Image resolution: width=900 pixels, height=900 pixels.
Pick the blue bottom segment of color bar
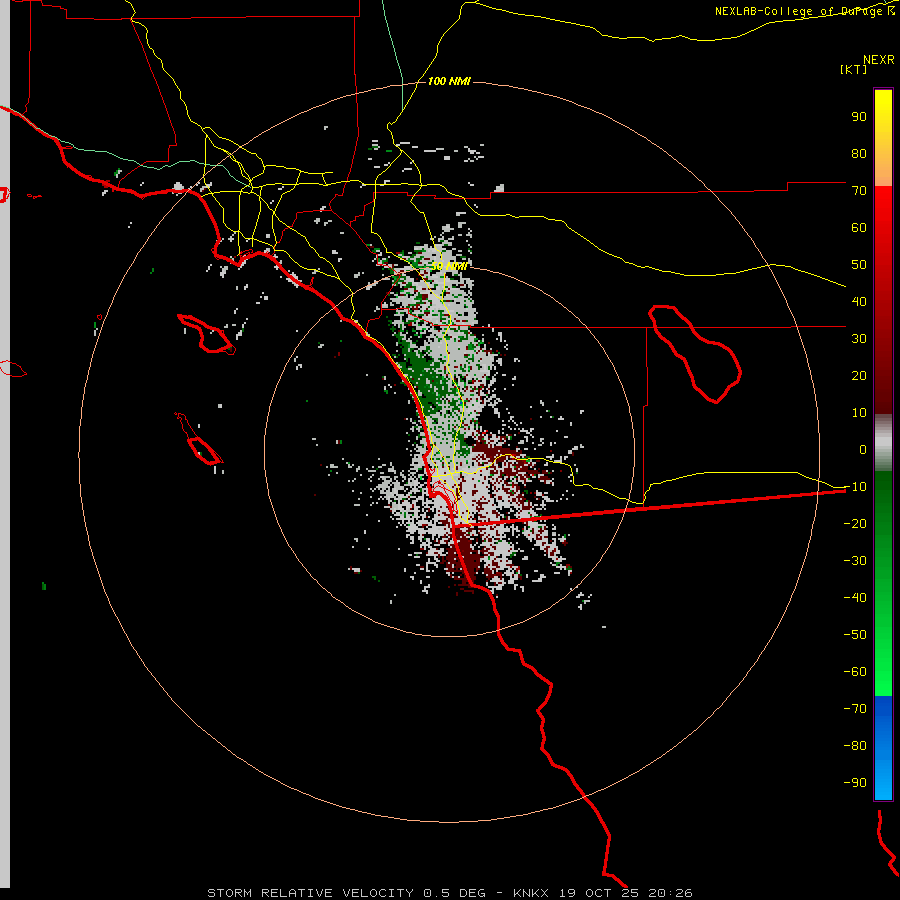(x=883, y=748)
